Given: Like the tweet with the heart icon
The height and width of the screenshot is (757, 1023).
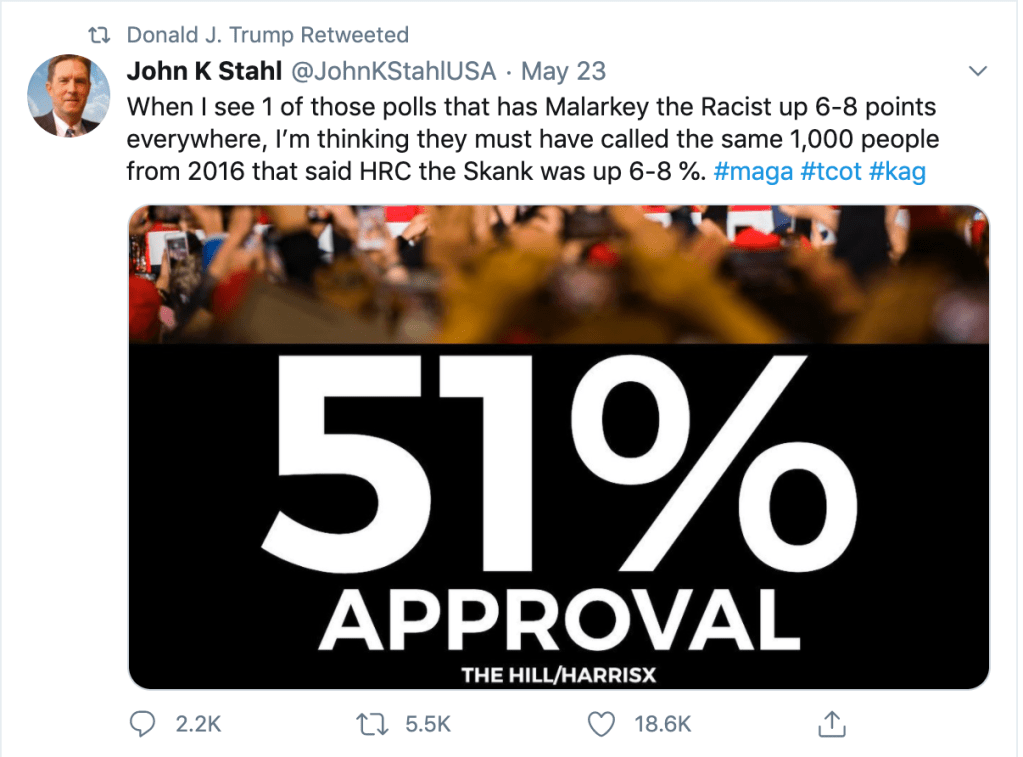Looking at the screenshot, I should tap(601, 722).
